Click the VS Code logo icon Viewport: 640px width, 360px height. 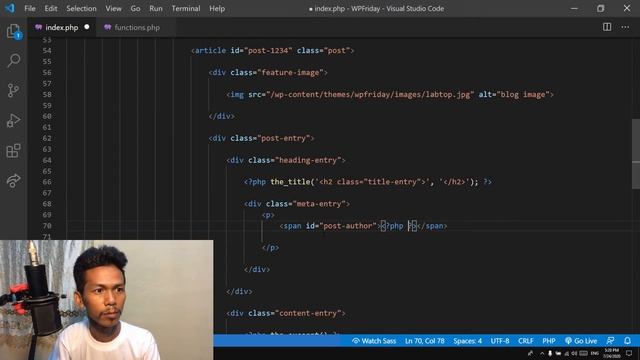tap(10, 8)
